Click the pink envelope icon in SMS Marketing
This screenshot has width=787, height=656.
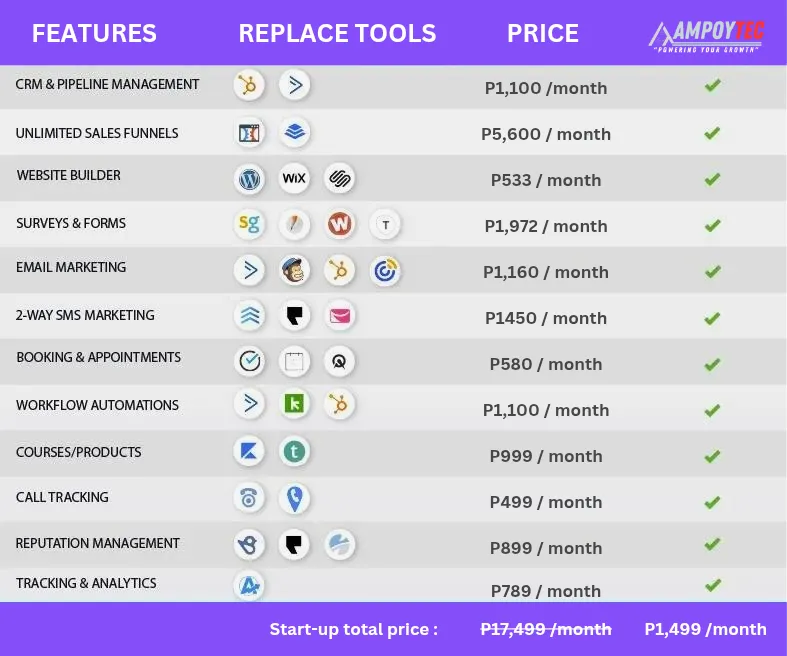pos(340,316)
